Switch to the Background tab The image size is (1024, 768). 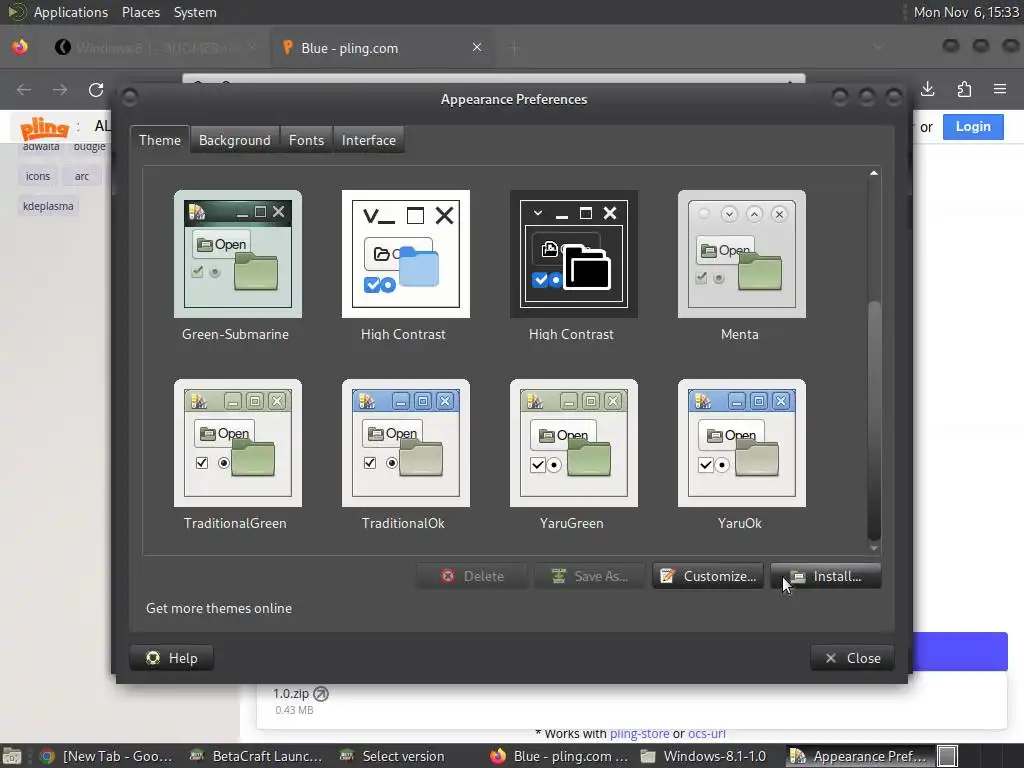click(x=234, y=140)
